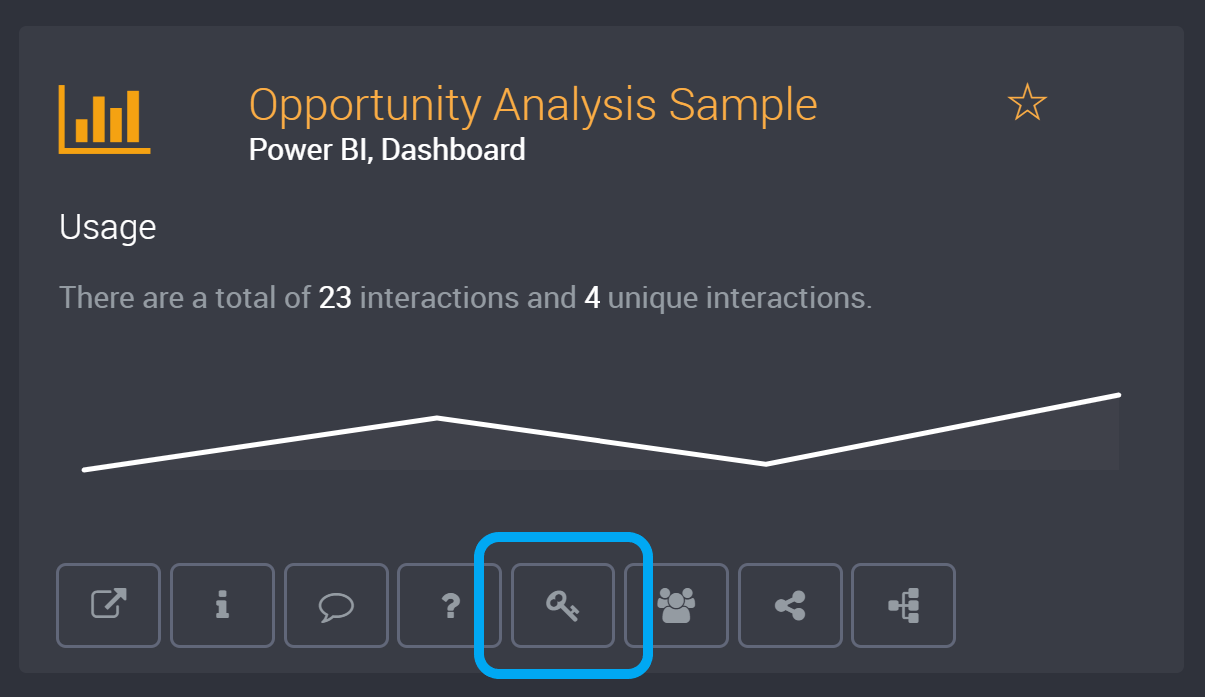This screenshot has width=1205, height=697.
Task: Click the orange bar chart logo
Action: coord(104,119)
